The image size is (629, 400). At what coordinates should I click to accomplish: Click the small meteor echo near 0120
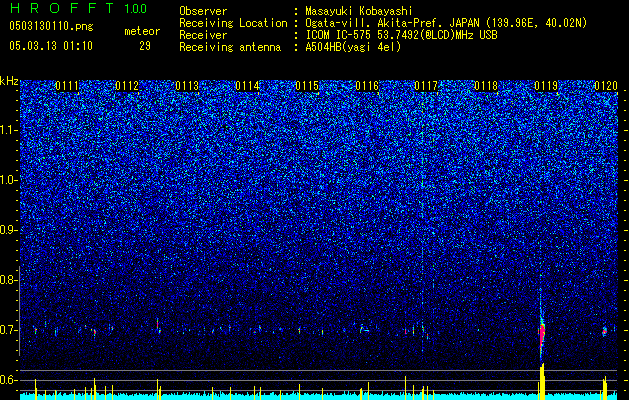click(605, 331)
